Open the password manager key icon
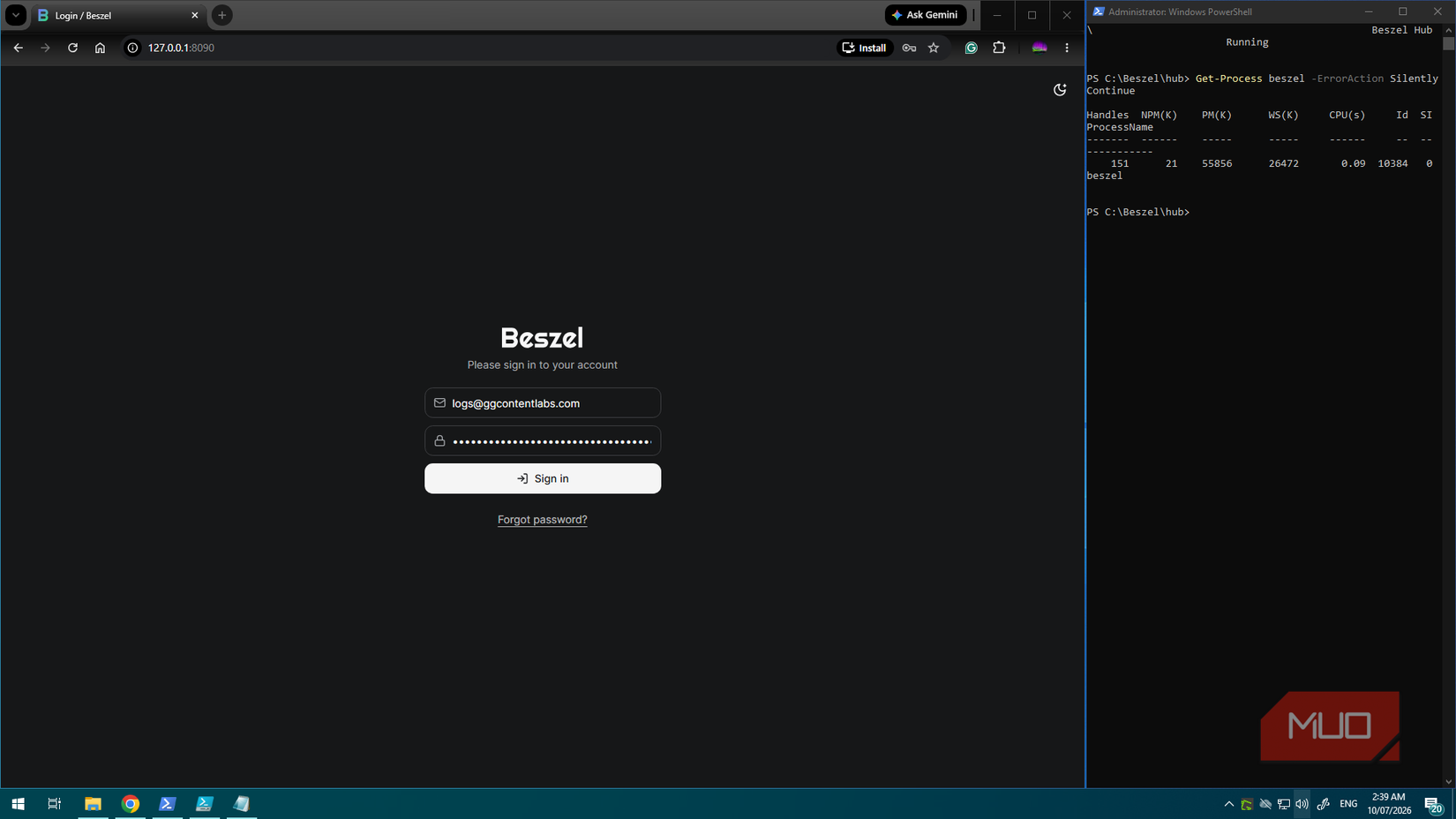1456x819 pixels. 909,48
